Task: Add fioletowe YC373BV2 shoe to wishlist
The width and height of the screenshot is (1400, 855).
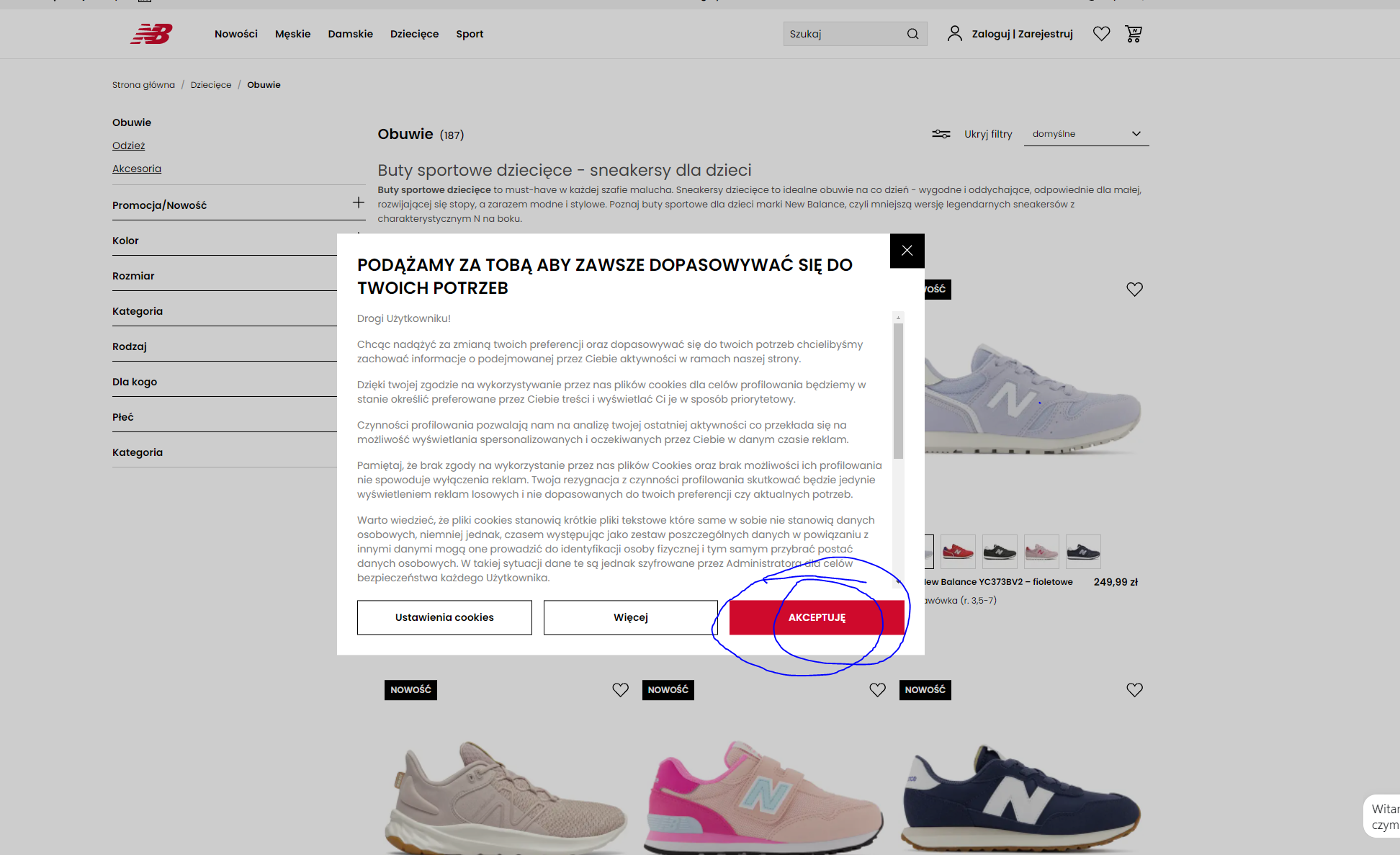Action: pos(1134,290)
